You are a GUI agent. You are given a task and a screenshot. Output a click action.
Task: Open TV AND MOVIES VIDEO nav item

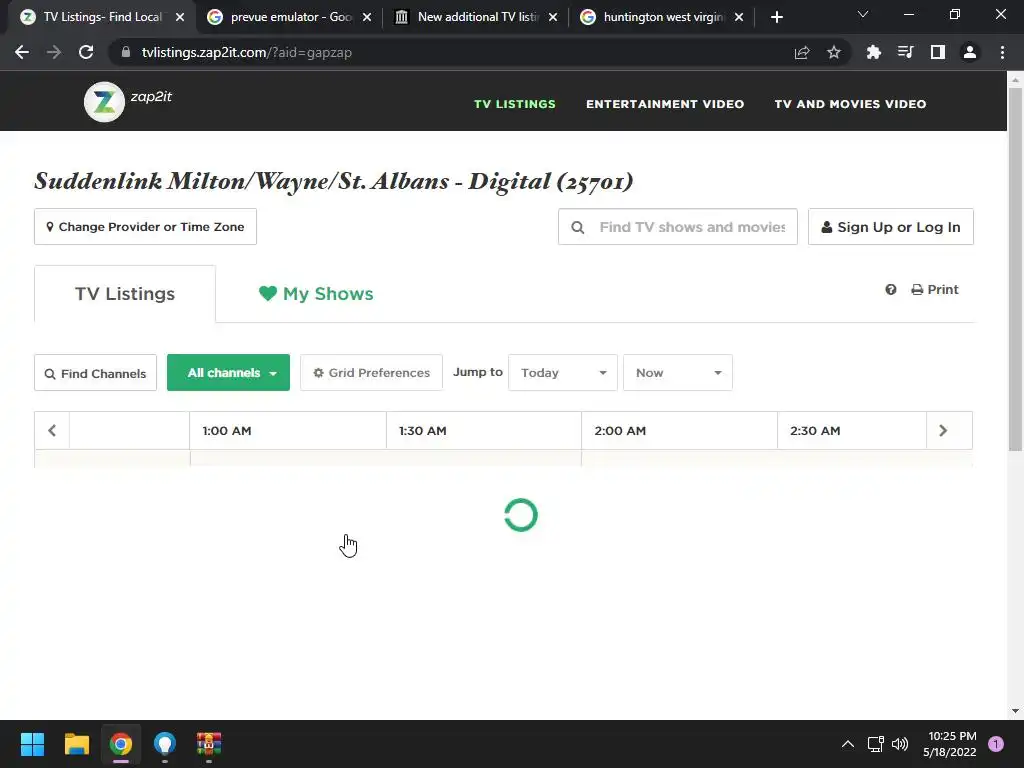pos(850,104)
